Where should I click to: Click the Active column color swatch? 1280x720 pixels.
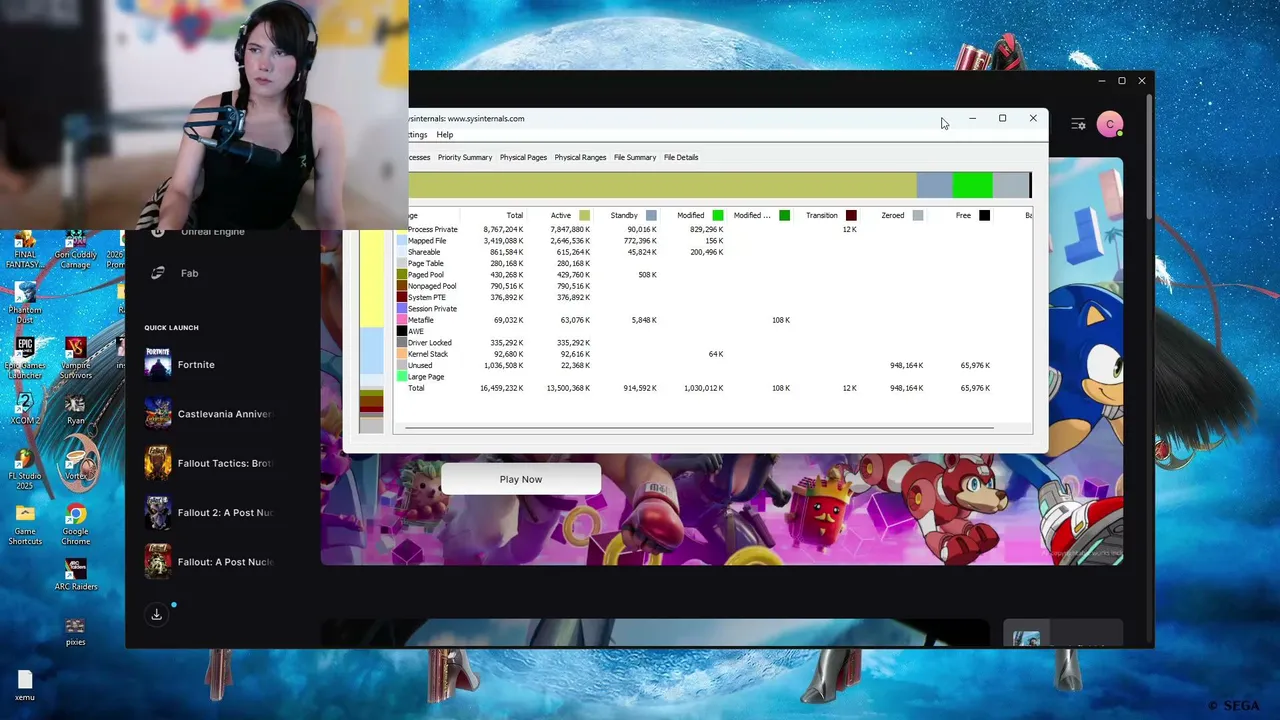(585, 215)
